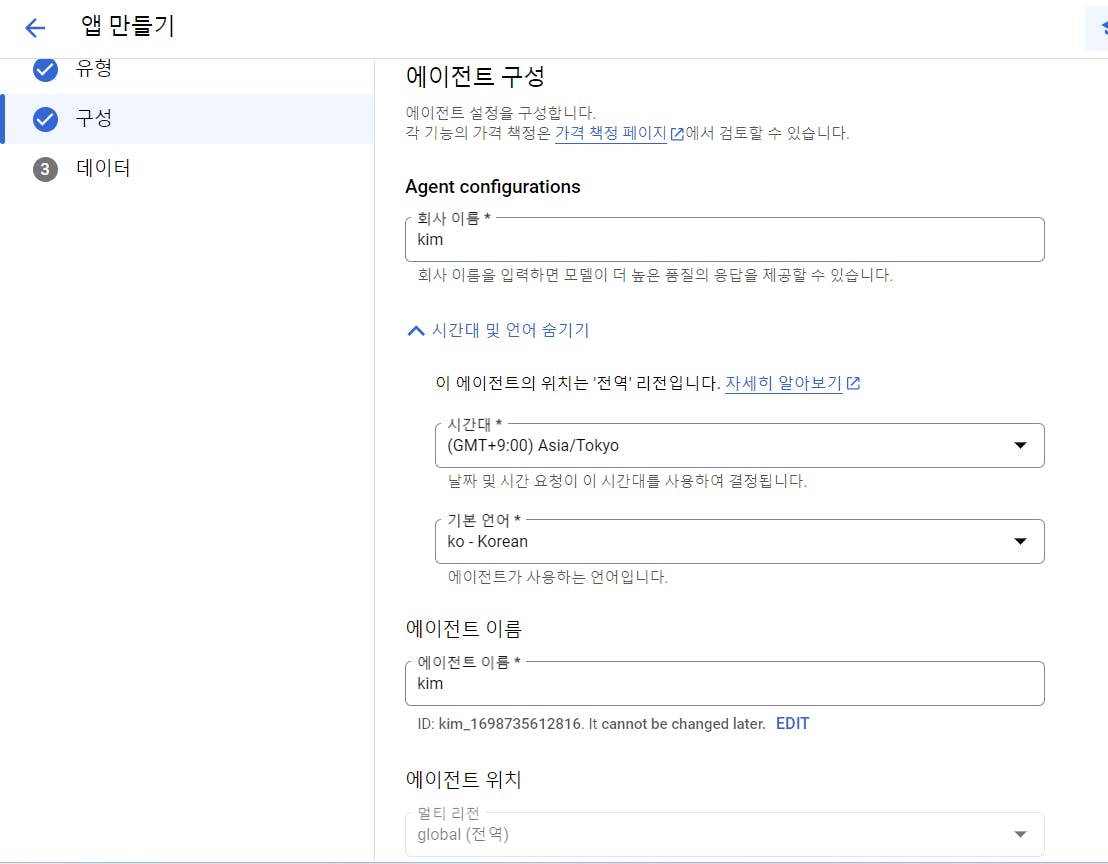Open the 멀티 리전 global dropdown

coord(724,834)
